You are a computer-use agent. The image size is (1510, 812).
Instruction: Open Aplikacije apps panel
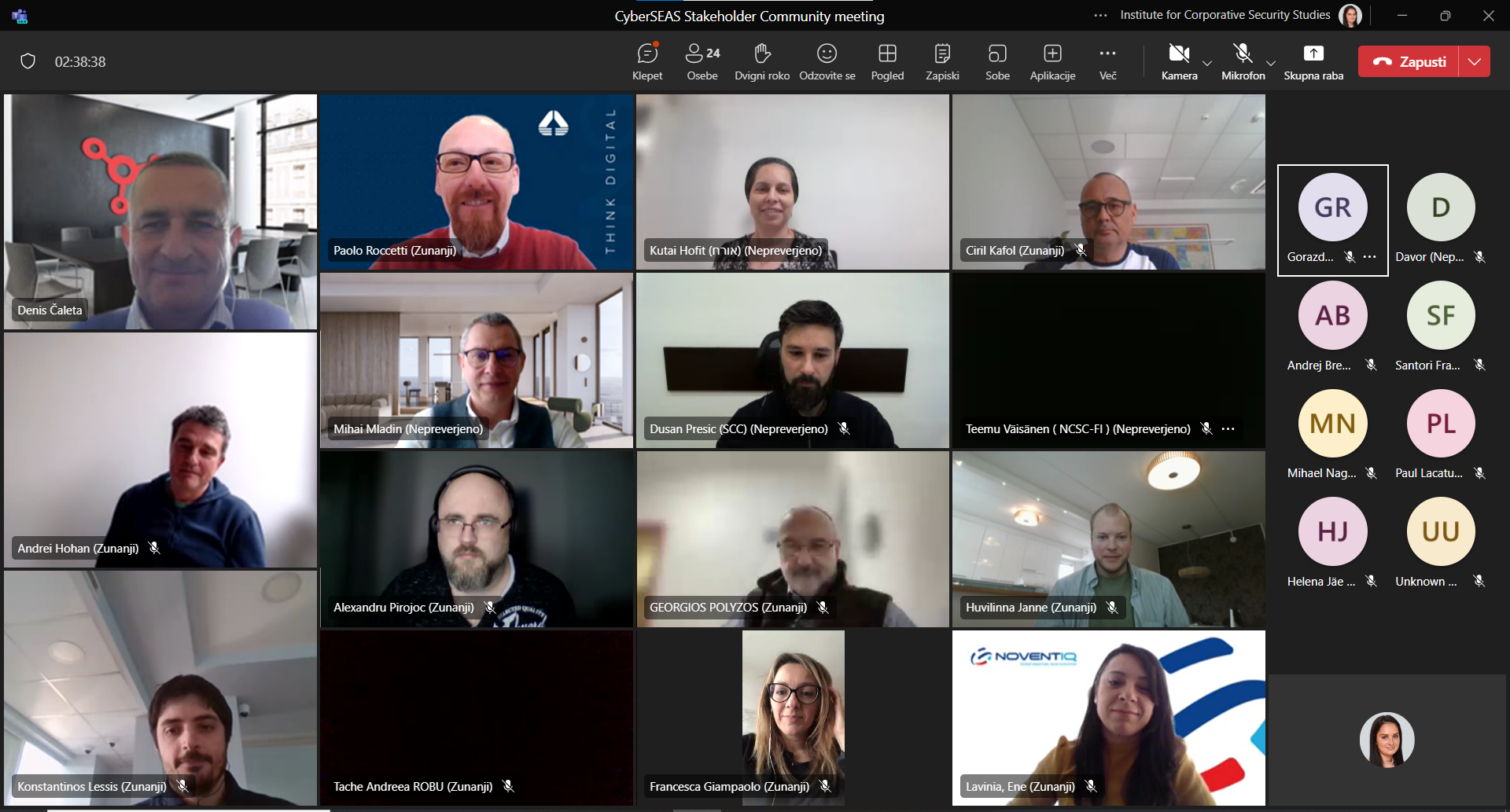click(1052, 61)
